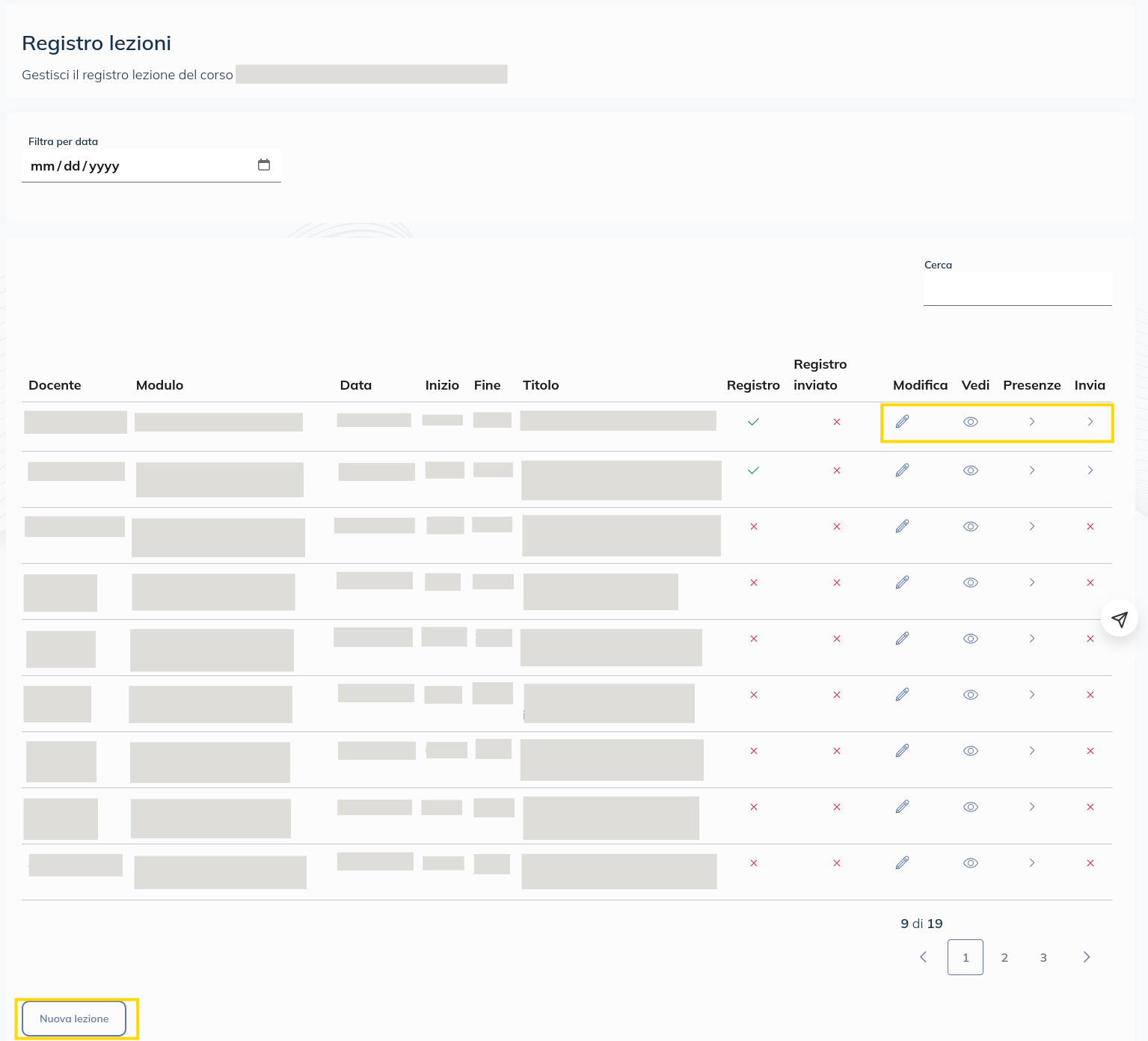The image size is (1148, 1041).
Task: Sort table by the Docente column header
Action: pyautogui.click(x=55, y=385)
